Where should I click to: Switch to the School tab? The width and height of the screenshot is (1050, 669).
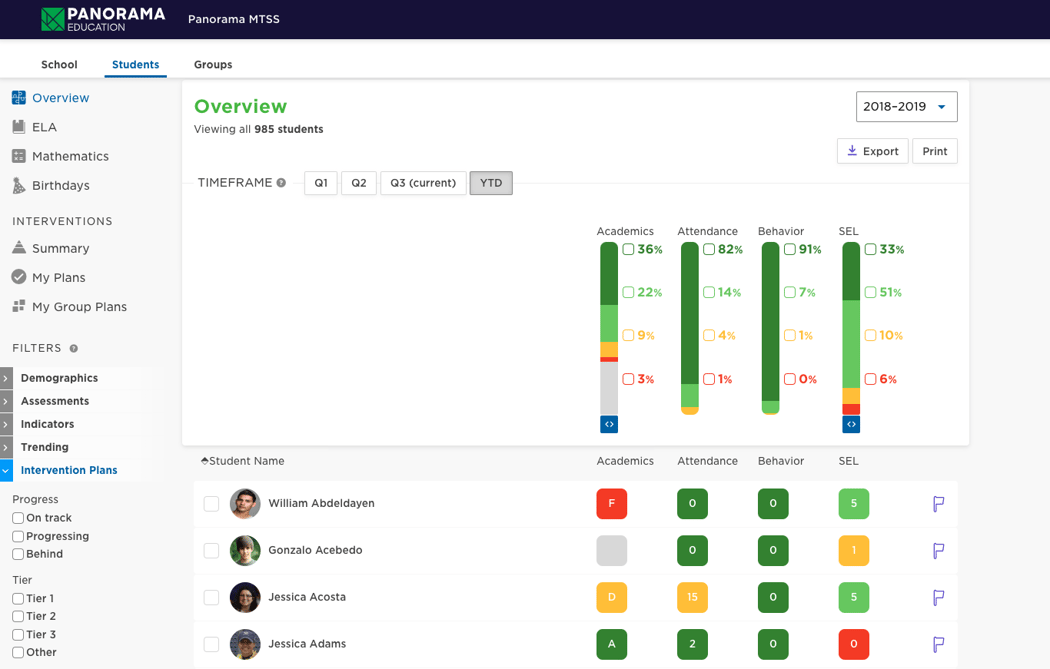pos(59,65)
